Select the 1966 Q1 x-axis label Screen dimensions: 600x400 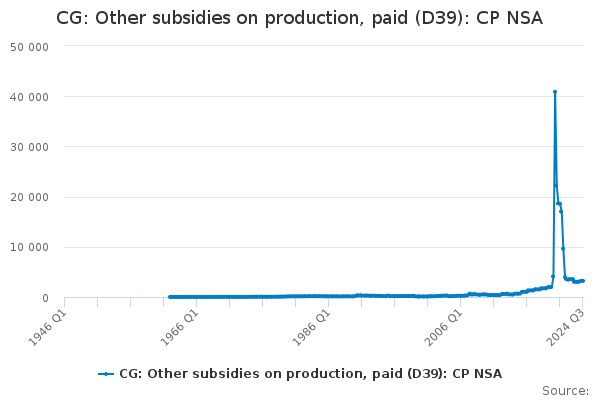[x=180, y=322]
